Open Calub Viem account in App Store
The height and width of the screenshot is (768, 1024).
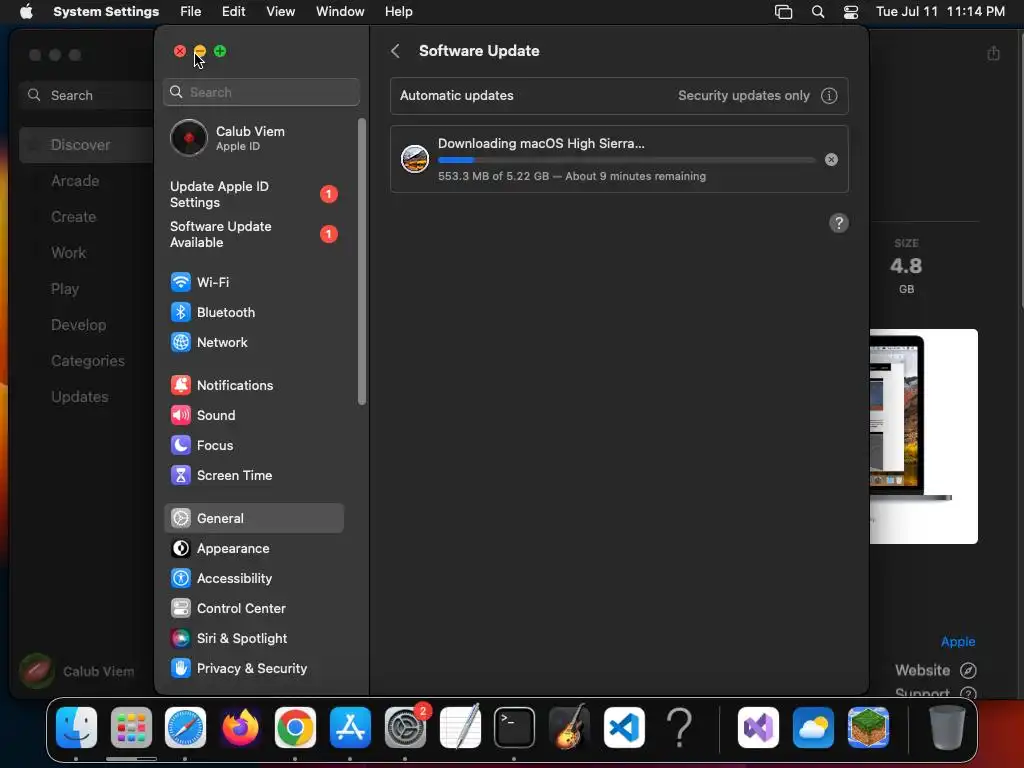click(77, 671)
